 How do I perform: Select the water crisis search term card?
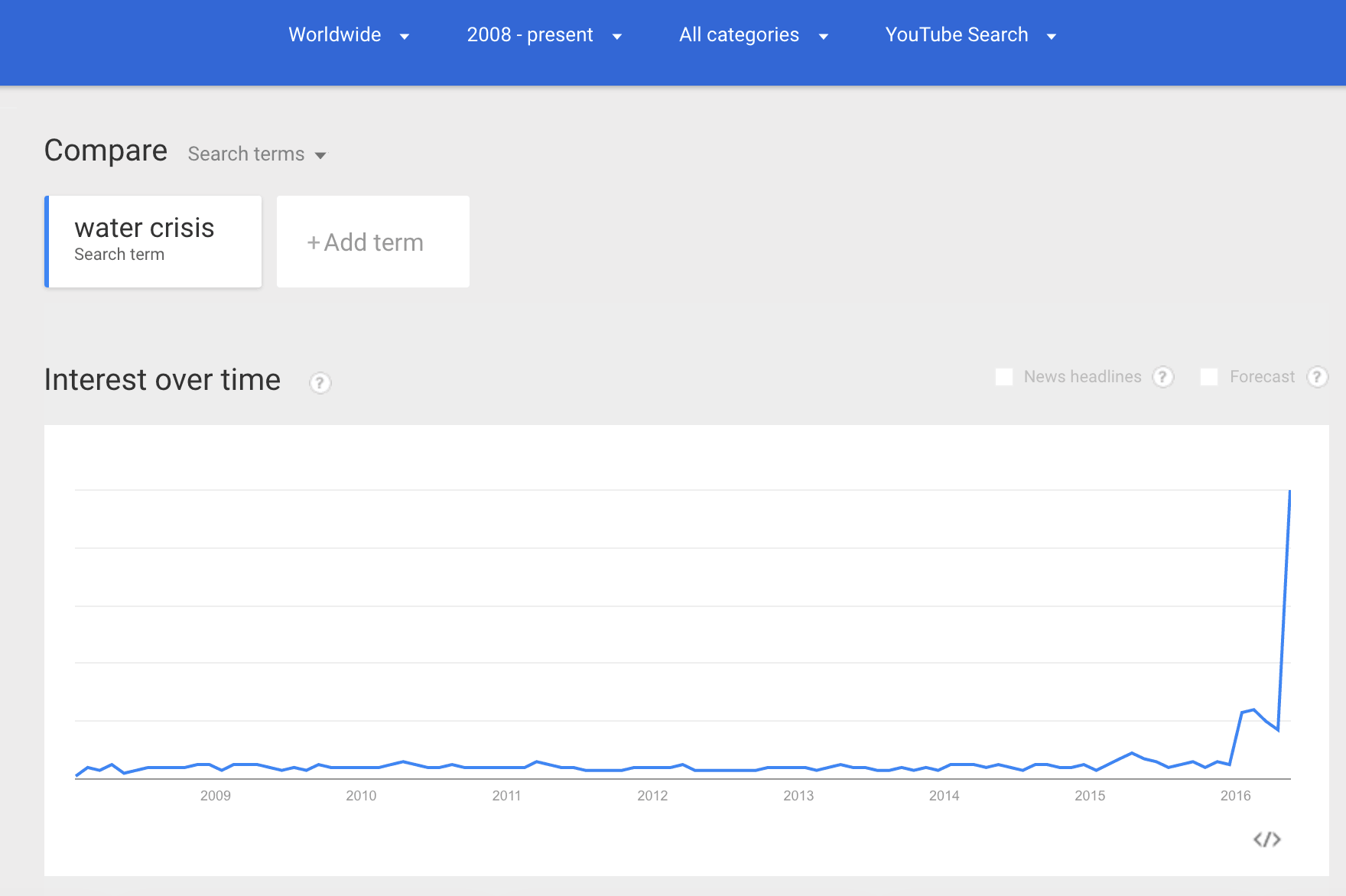pyautogui.click(x=153, y=242)
